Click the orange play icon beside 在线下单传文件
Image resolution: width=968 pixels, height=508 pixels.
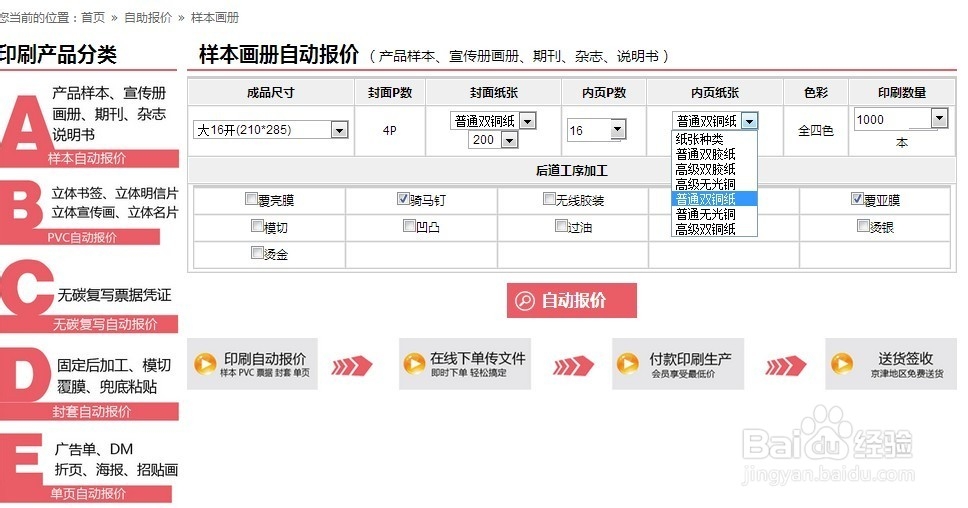point(414,364)
